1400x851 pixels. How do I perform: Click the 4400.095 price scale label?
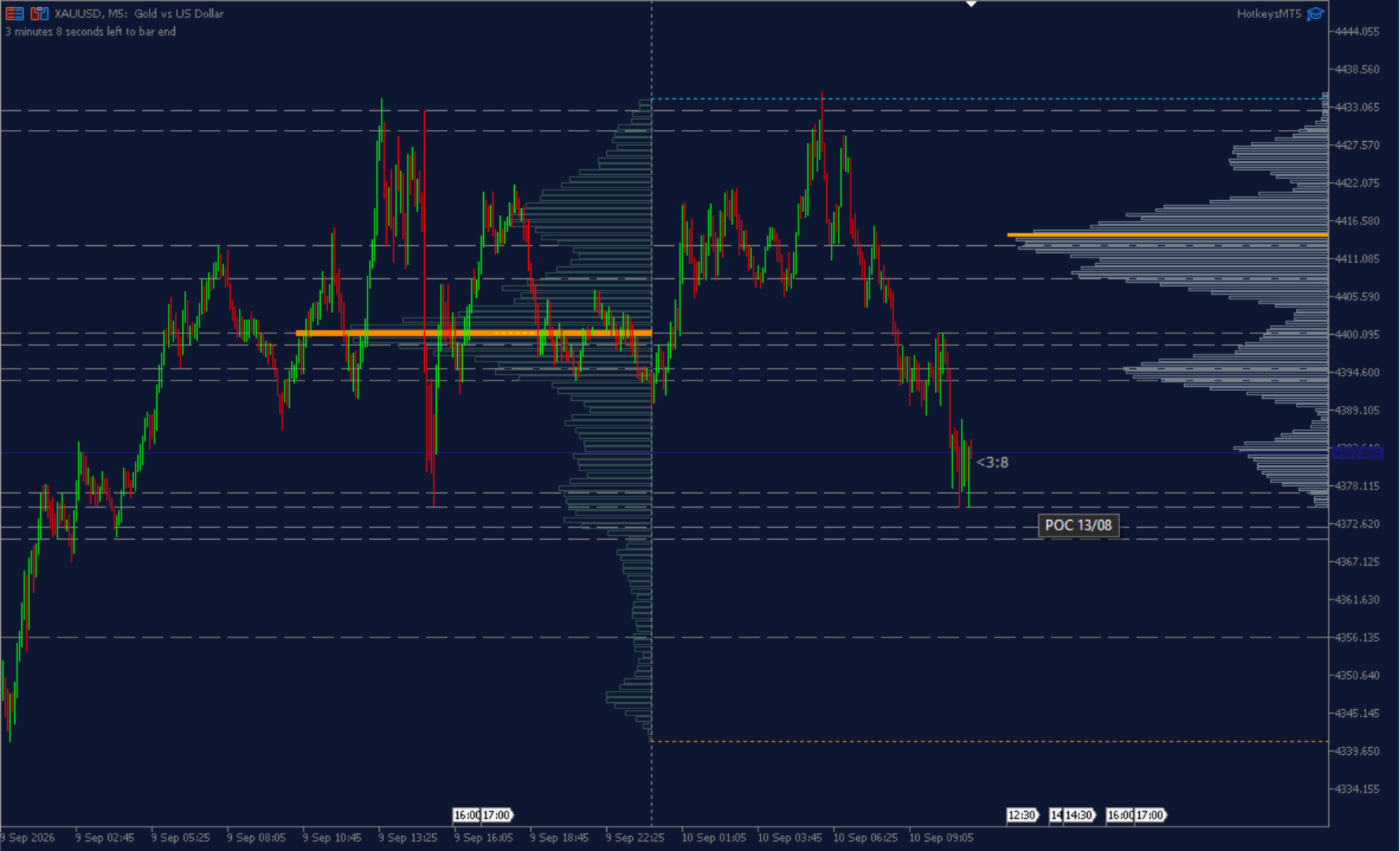point(1357,334)
